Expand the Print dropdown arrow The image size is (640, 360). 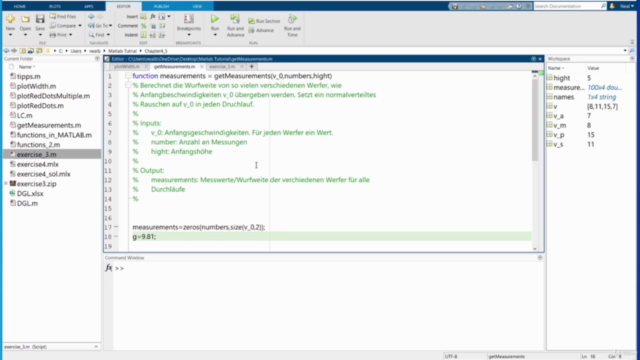pos(71,35)
